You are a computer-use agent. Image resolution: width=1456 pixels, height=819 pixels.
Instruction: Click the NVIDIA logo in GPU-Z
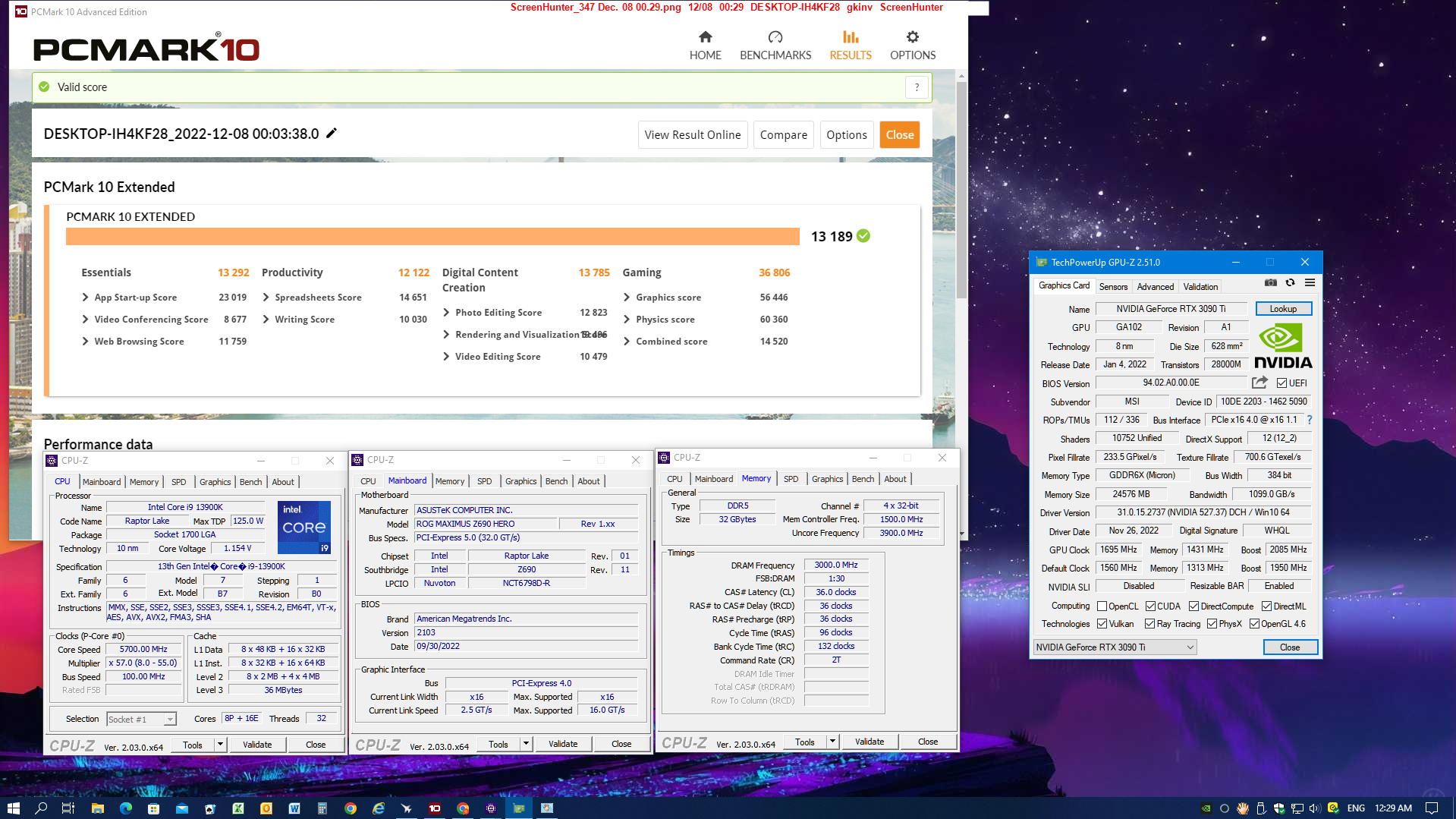point(1283,347)
